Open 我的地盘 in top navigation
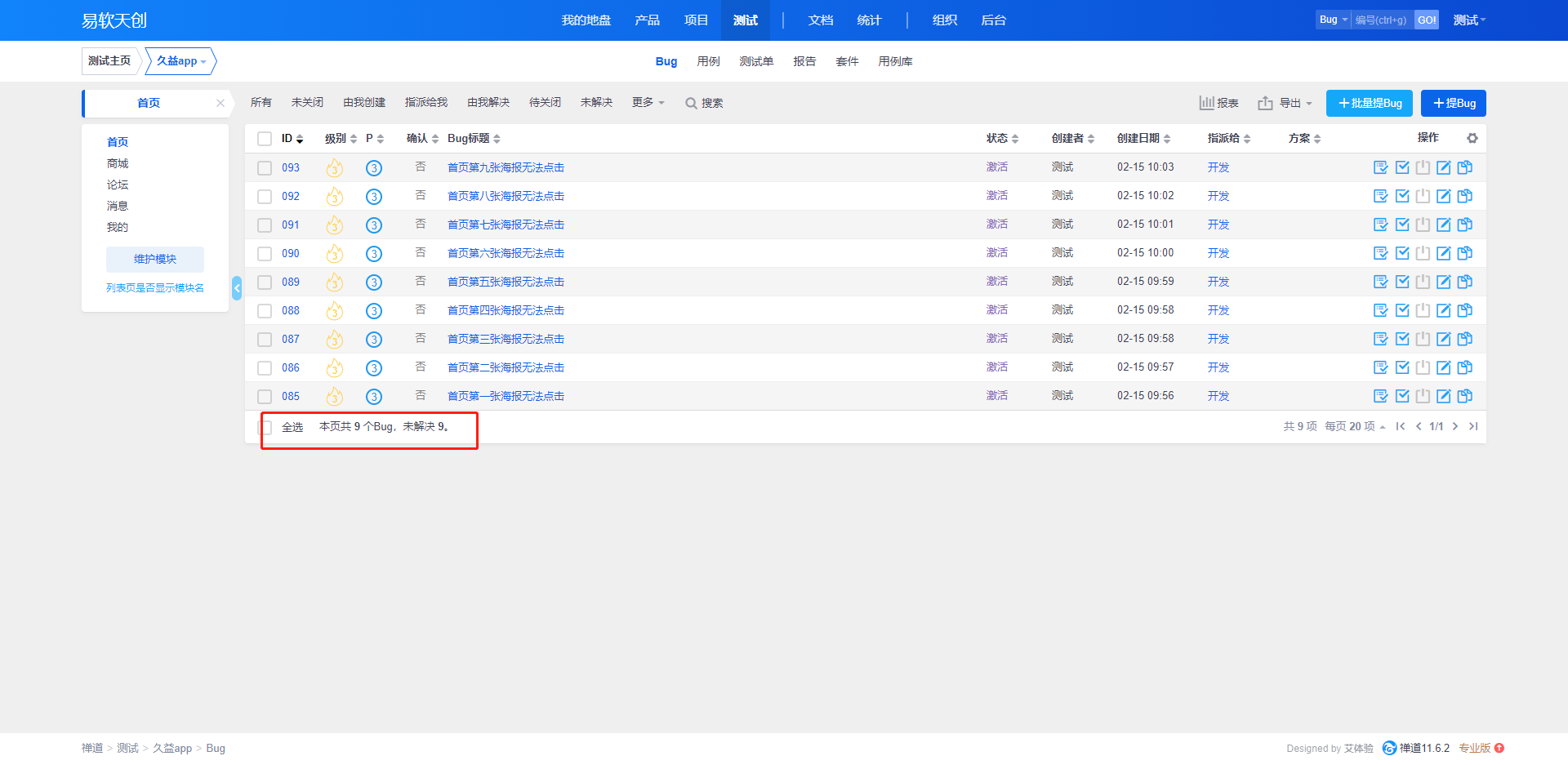This screenshot has height=765, width=1568. click(586, 20)
